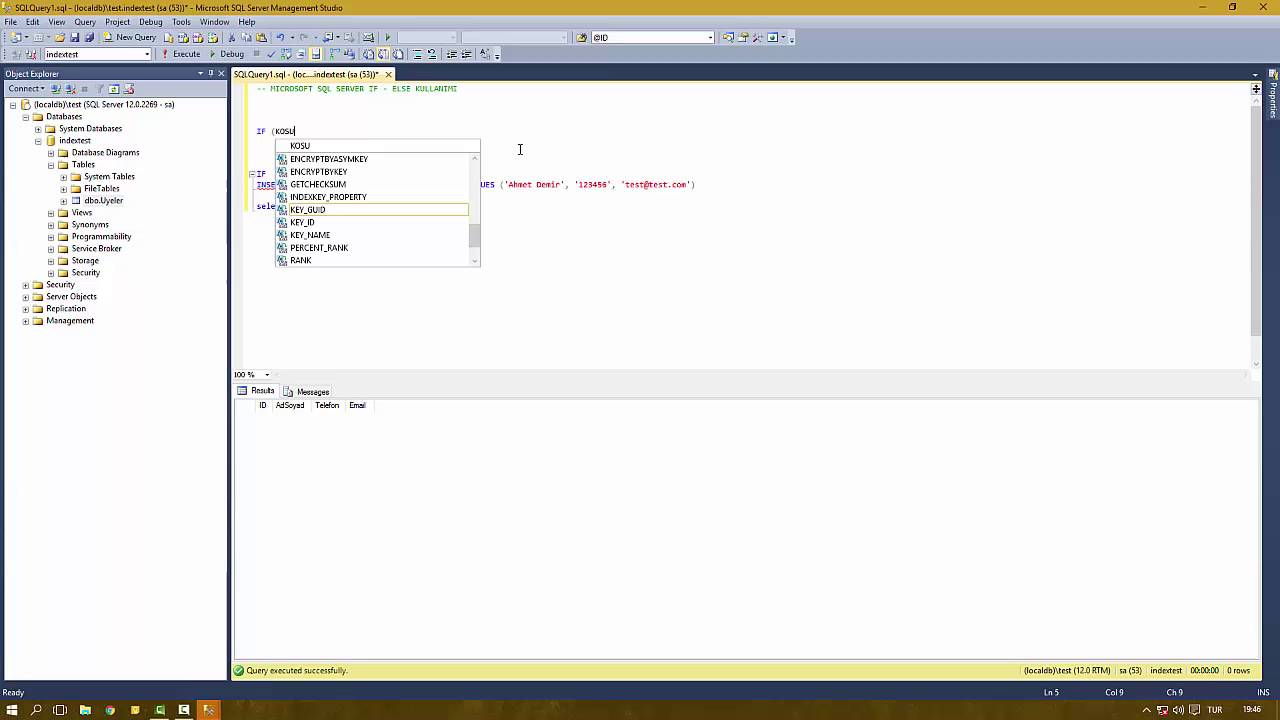This screenshot has height=720, width=1280.
Task: Open the indextest database dropdown
Action: (147, 54)
